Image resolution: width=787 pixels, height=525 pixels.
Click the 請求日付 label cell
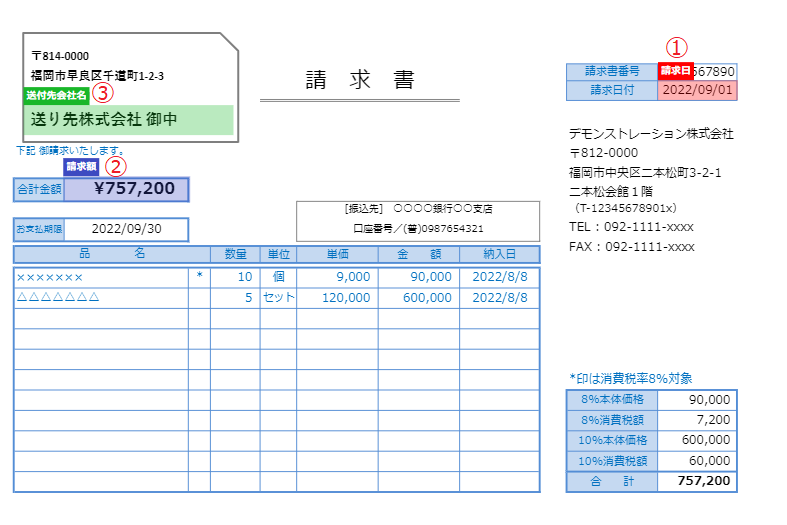coord(612,90)
